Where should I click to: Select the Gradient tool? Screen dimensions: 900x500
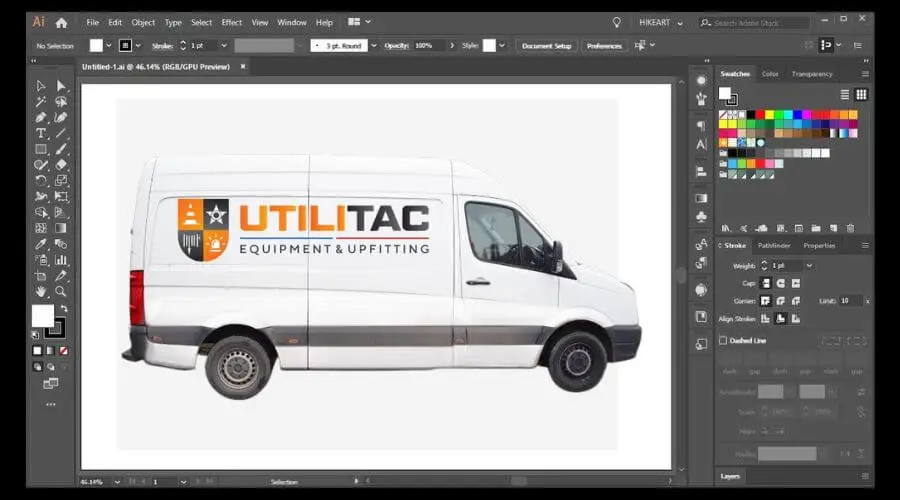pyautogui.click(x=61, y=228)
